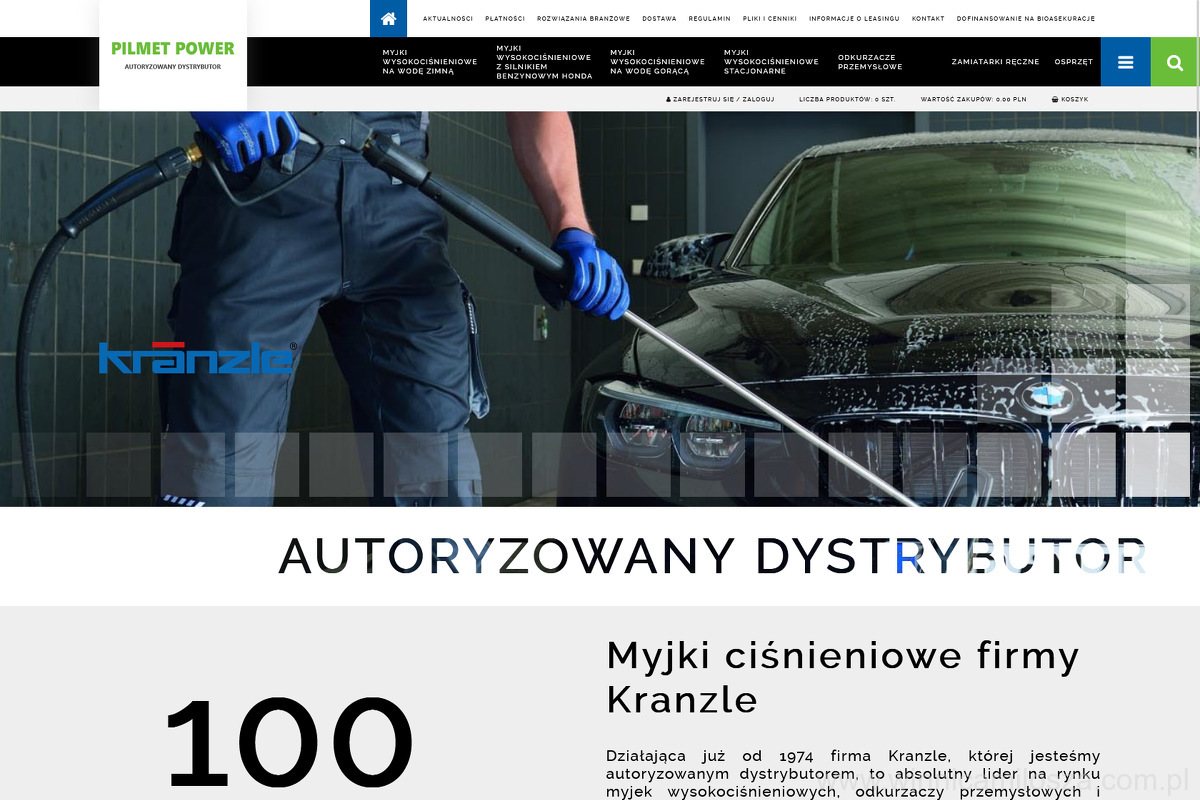Open the Płatności menu item
1200x800 pixels.
[505, 19]
